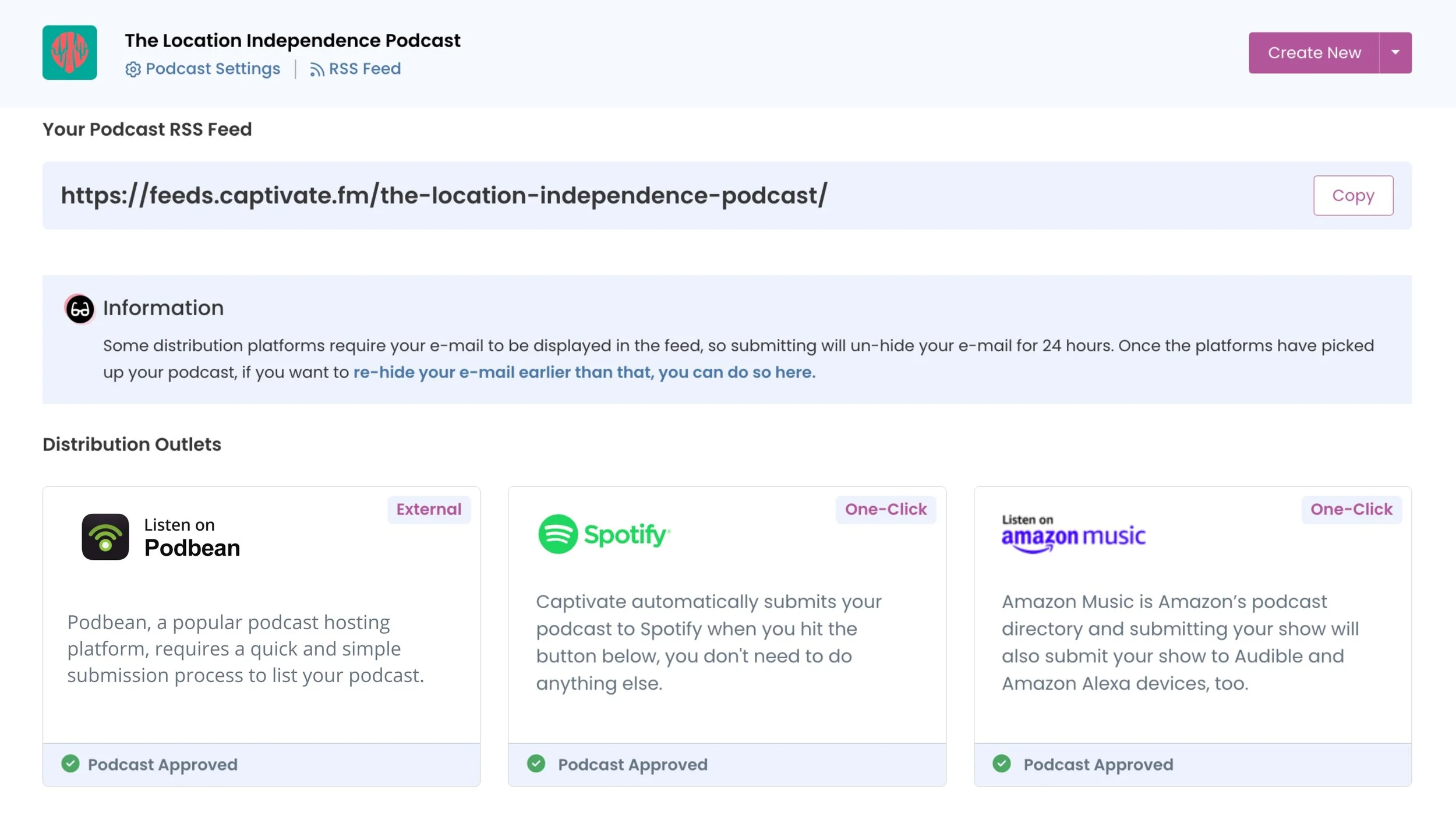Open the Podcast Settings link
Screen dimensions: 1456x819
point(213,69)
